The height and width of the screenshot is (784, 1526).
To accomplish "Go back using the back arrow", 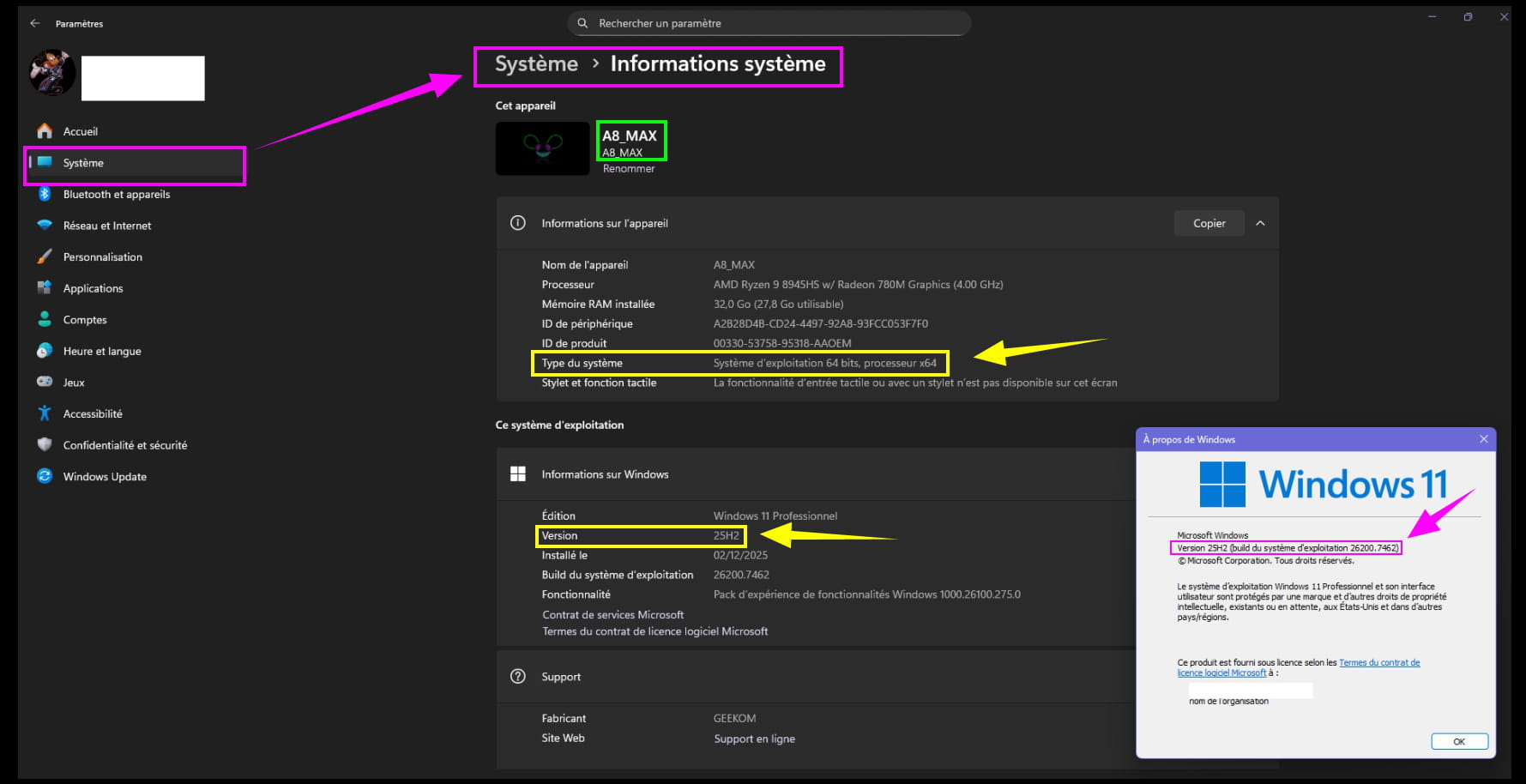I will click(x=35, y=24).
